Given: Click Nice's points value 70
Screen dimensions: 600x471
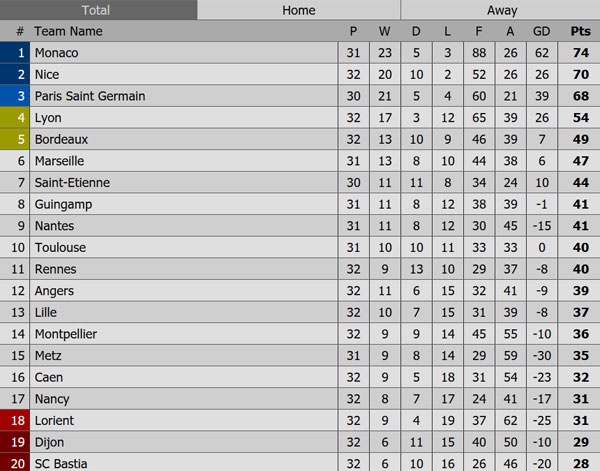Looking at the screenshot, I should tap(581, 74).
